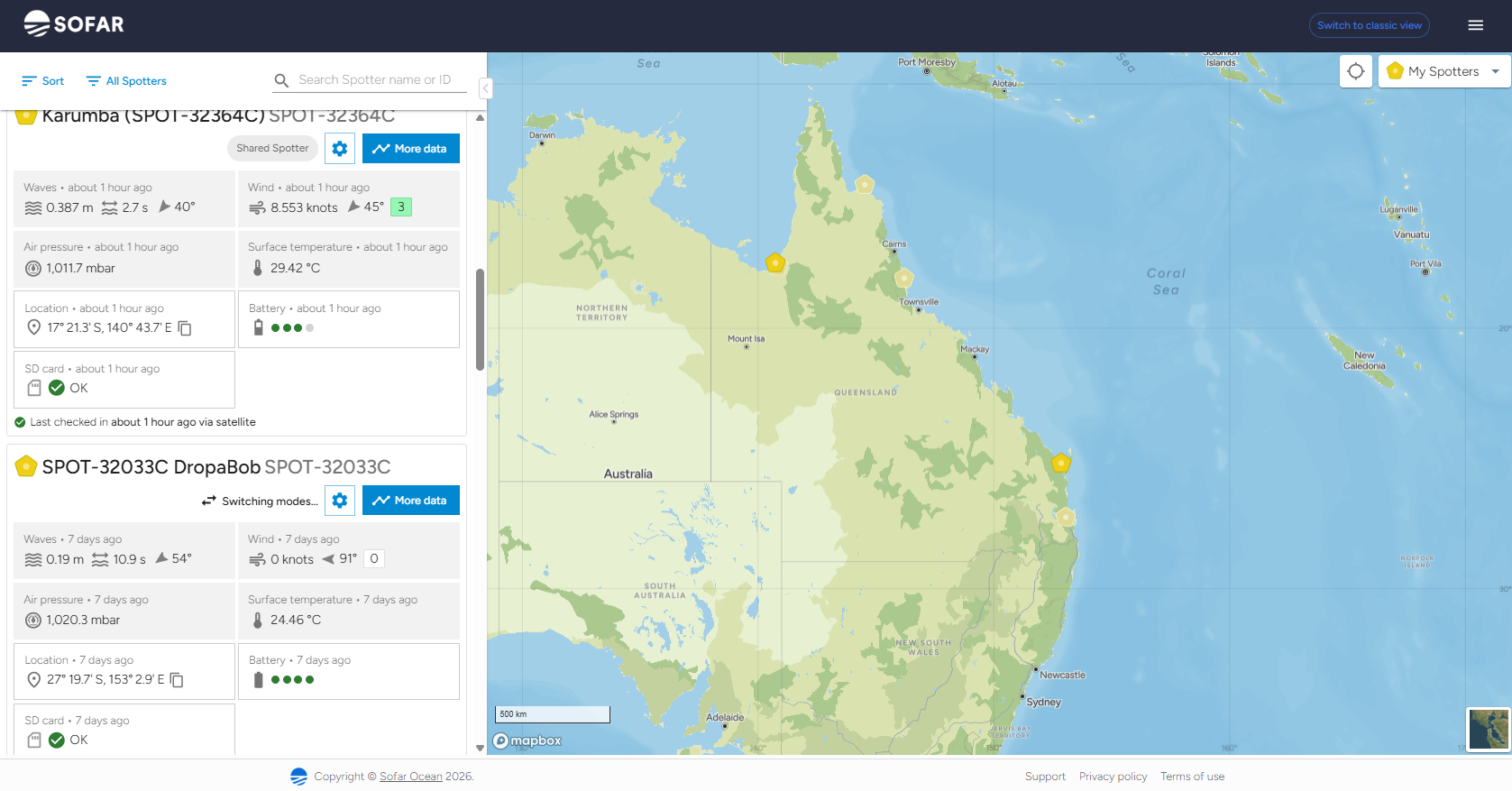Screen dimensions: 1512x791
Task: Select the faded marker south of DropaBob
Action: [1066, 517]
